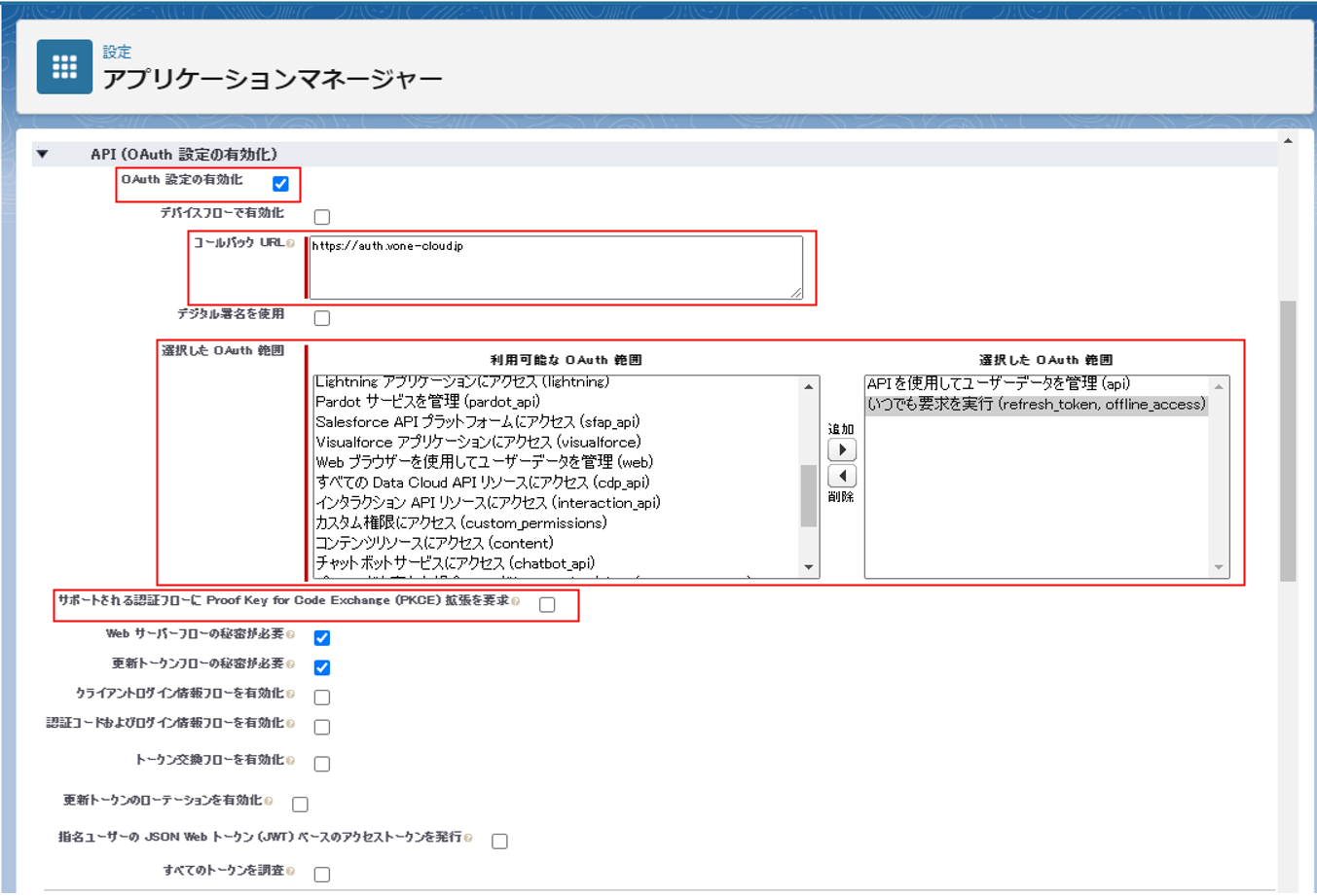
Task: Enable the デバイスフローで有効化 checkbox
Action: [x=322, y=217]
